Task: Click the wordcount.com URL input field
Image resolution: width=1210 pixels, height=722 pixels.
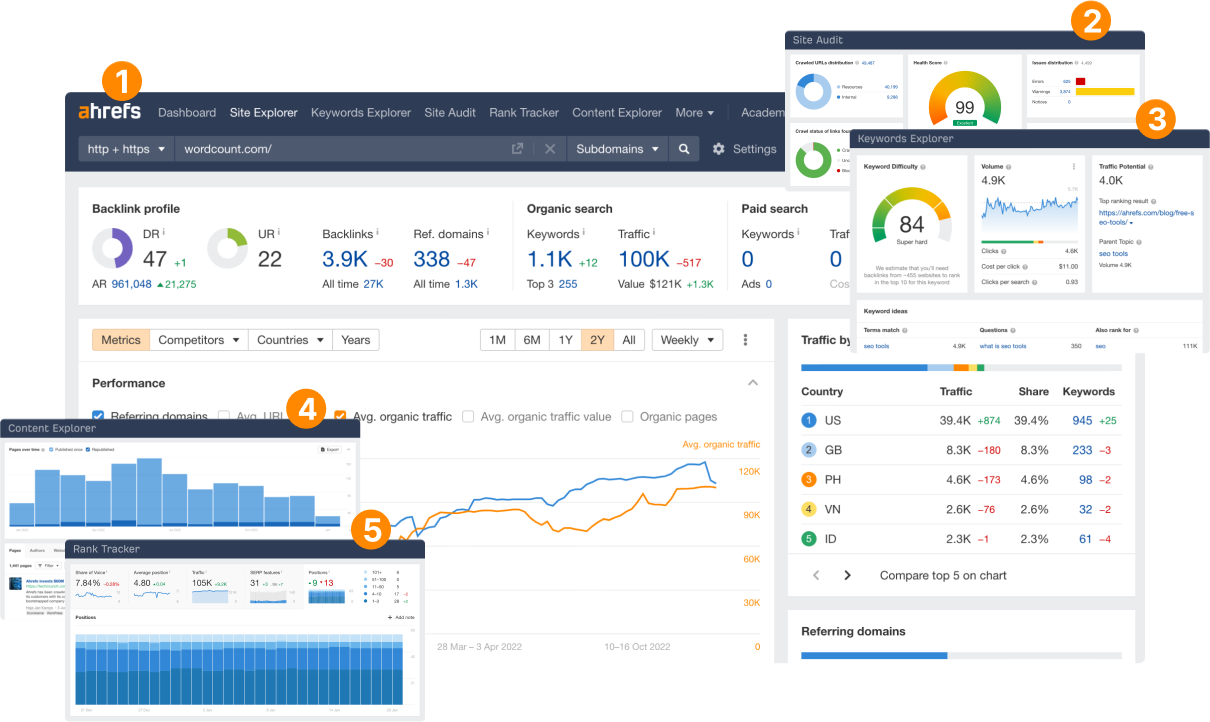Action: [340, 149]
